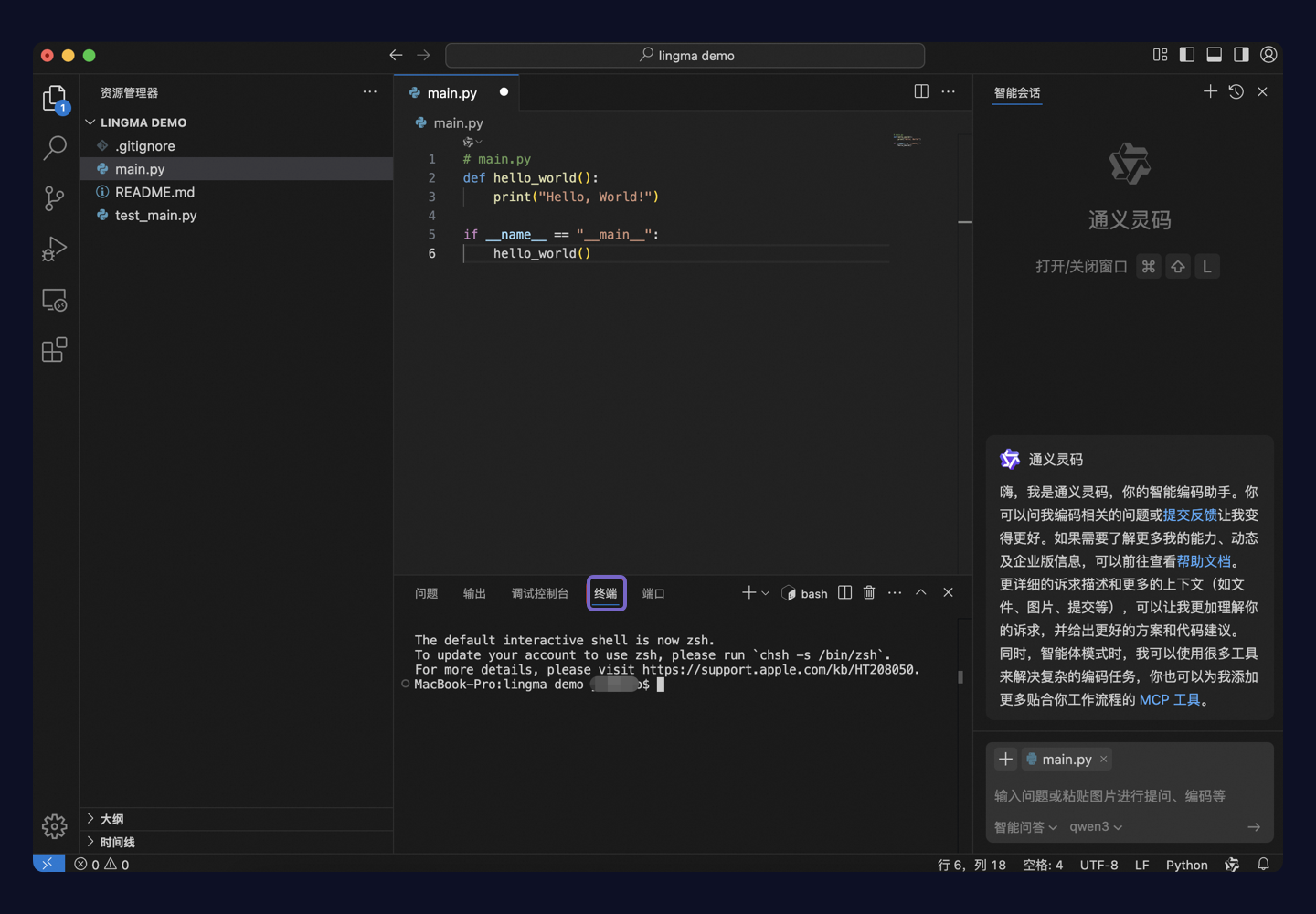Open the Search view in activity bar
This screenshot has height=914, width=1316.
(55, 147)
